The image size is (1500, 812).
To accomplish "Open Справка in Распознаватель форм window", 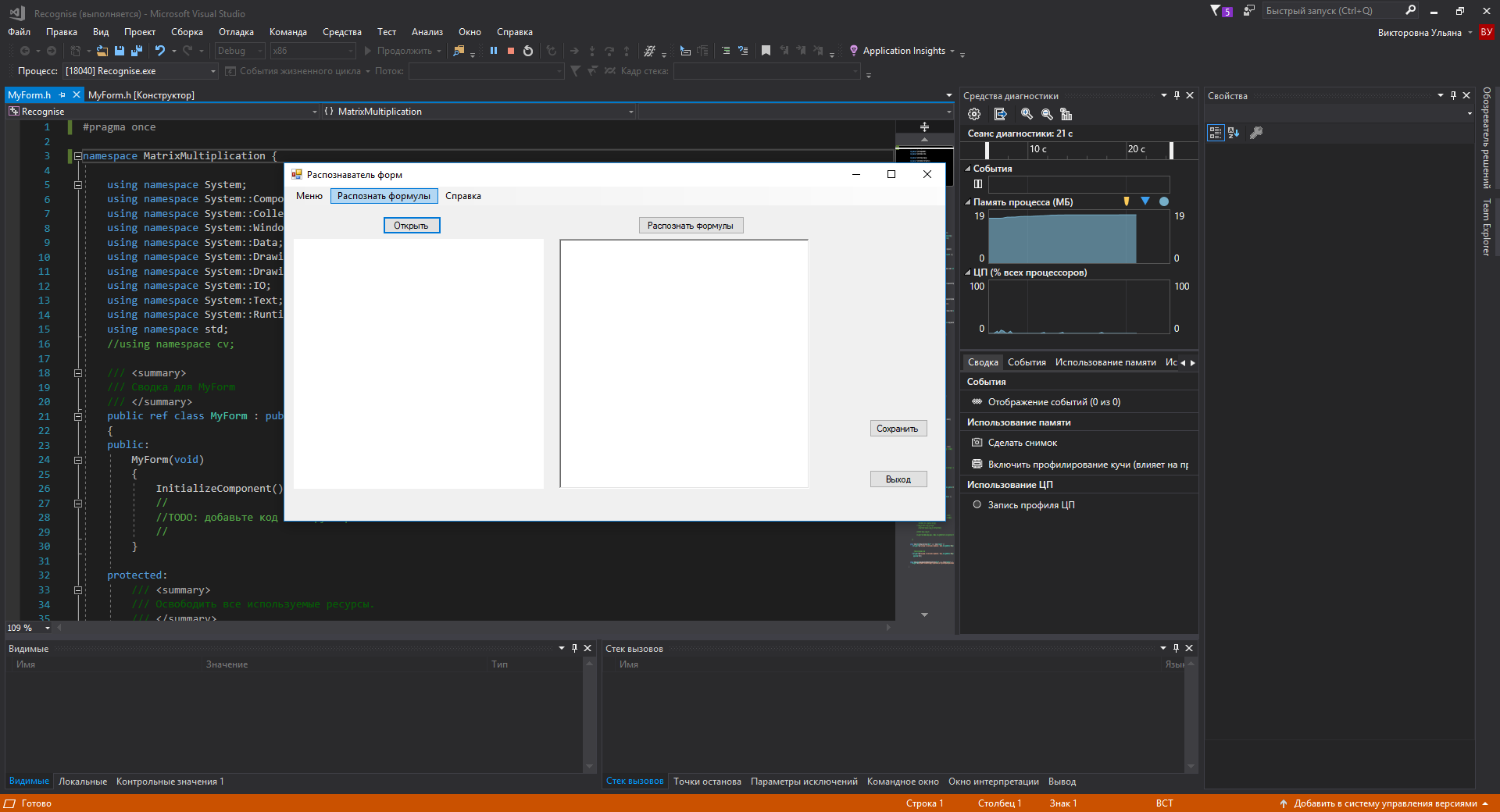I will click(x=463, y=196).
